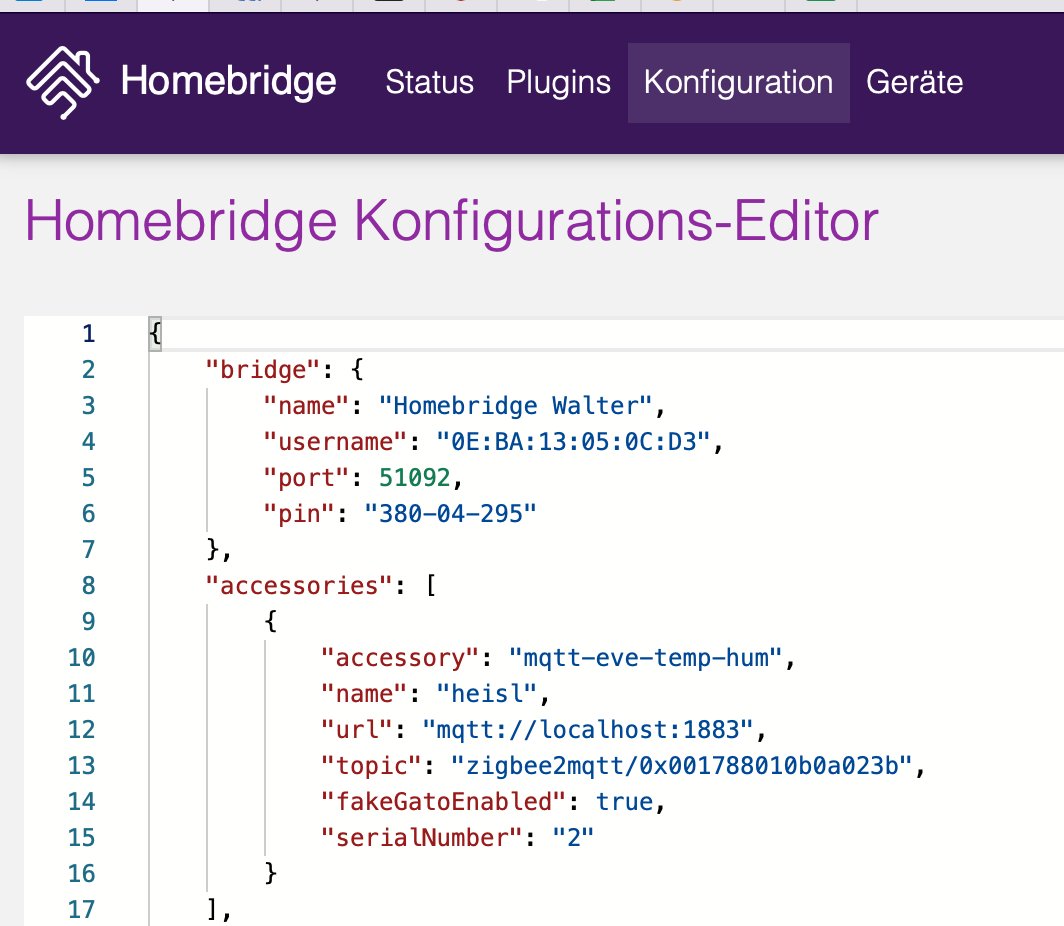Select the Konfiguration nav item

point(738,82)
